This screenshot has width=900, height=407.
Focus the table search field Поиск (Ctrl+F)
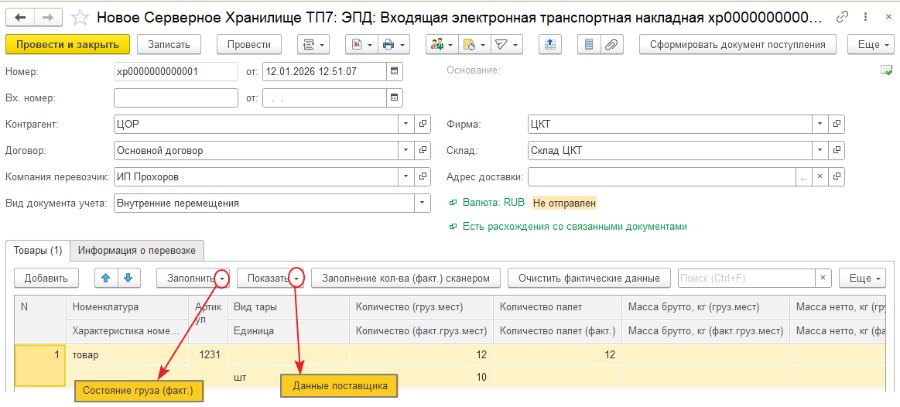(747, 278)
